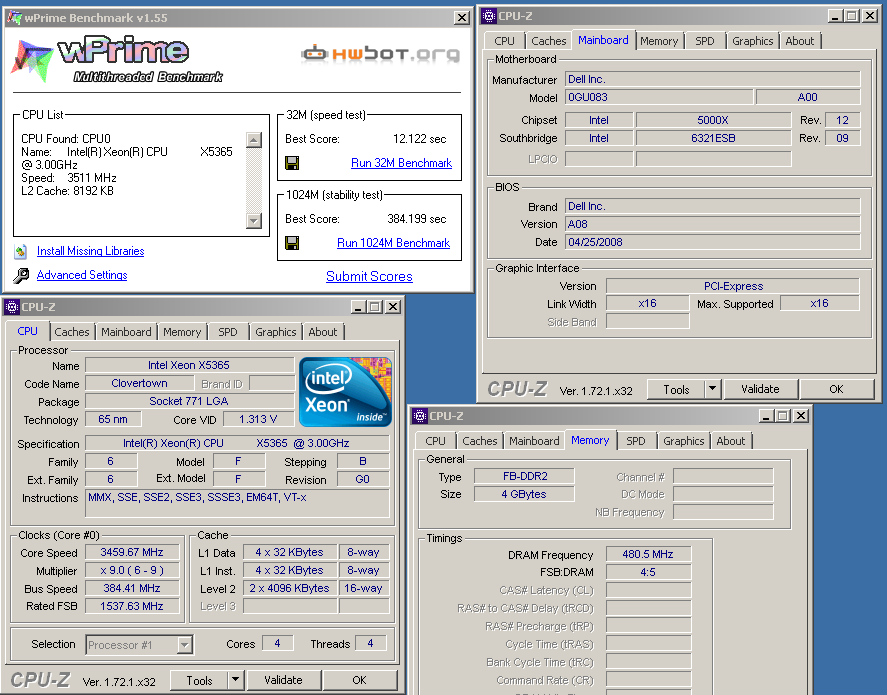Click the Dell Inc. manufacturer field
Viewport: 887px width, 695px height.
tap(712, 79)
